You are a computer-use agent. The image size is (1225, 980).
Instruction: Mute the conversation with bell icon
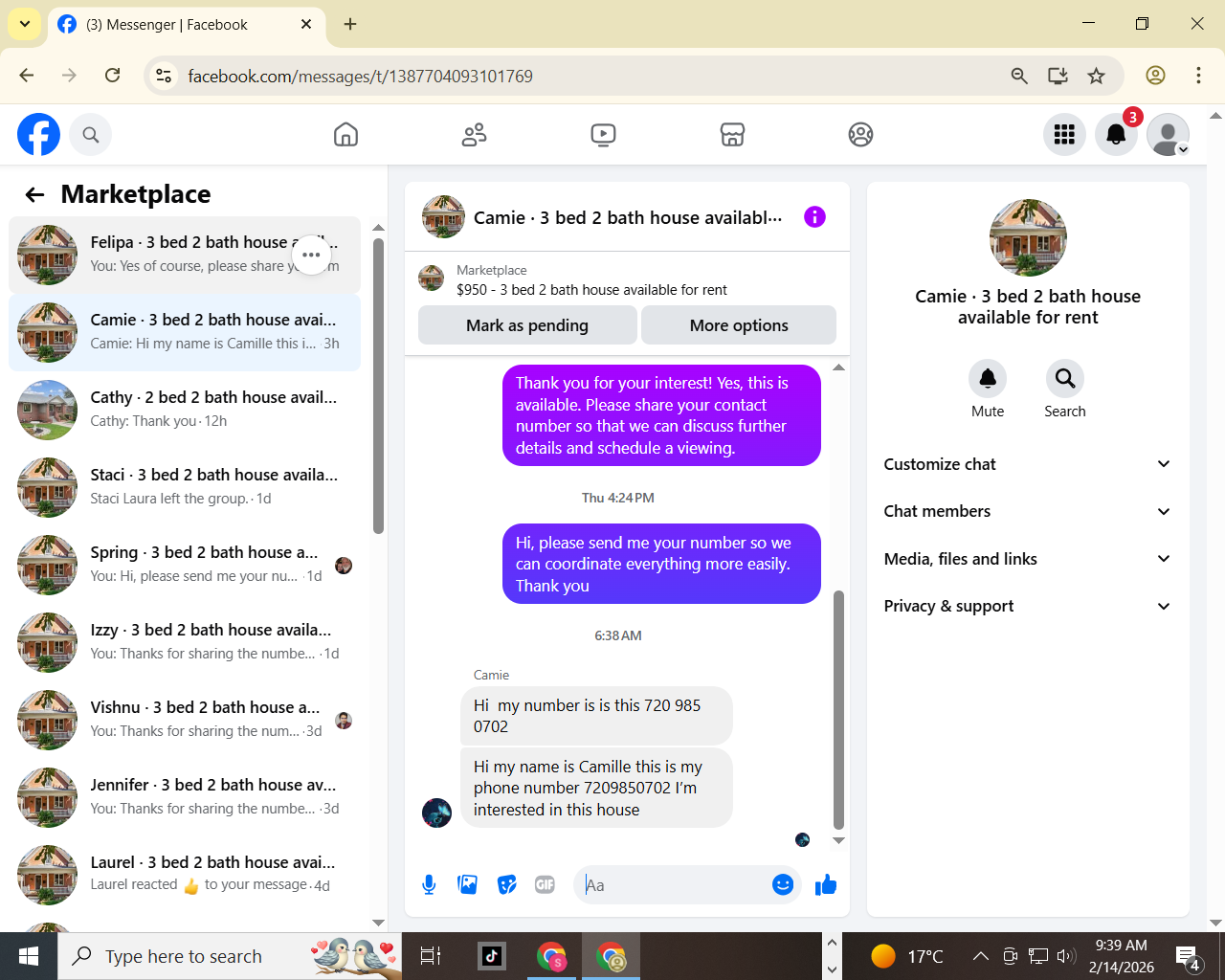pyautogui.click(x=988, y=379)
